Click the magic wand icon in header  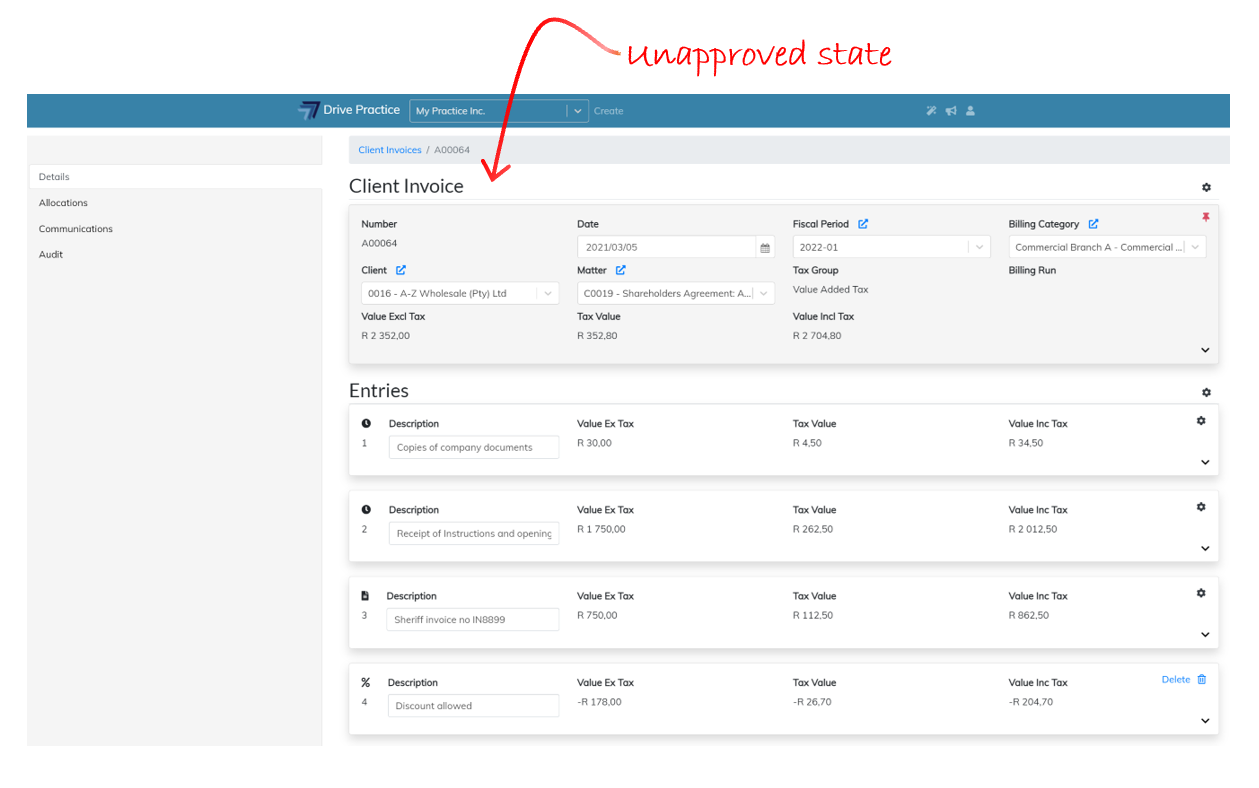[x=931, y=111]
